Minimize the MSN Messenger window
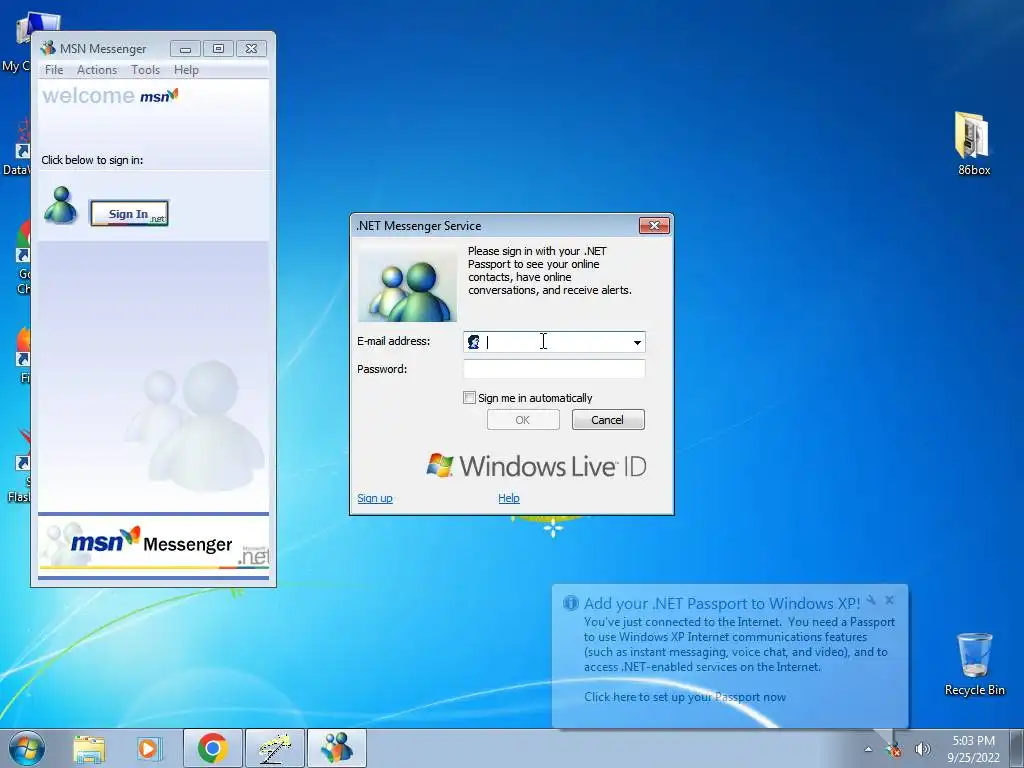 [x=185, y=48]
